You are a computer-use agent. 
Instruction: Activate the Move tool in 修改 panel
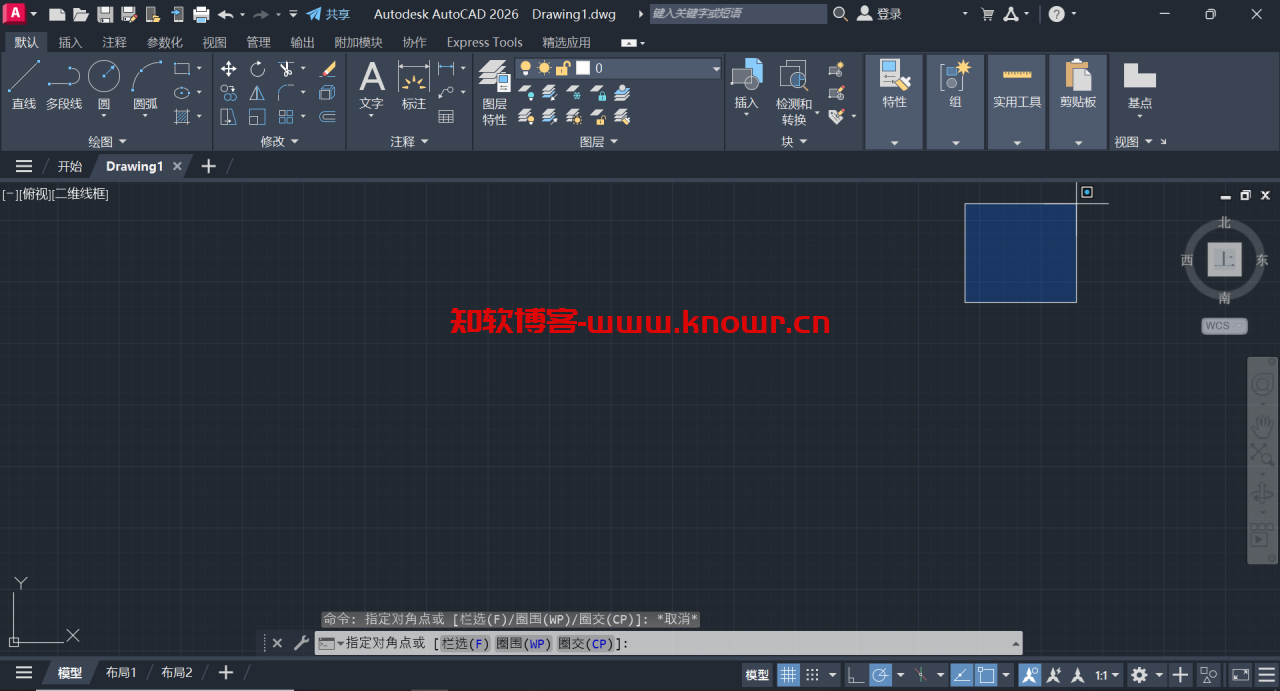pyautogui.click(x=229, y=69)
